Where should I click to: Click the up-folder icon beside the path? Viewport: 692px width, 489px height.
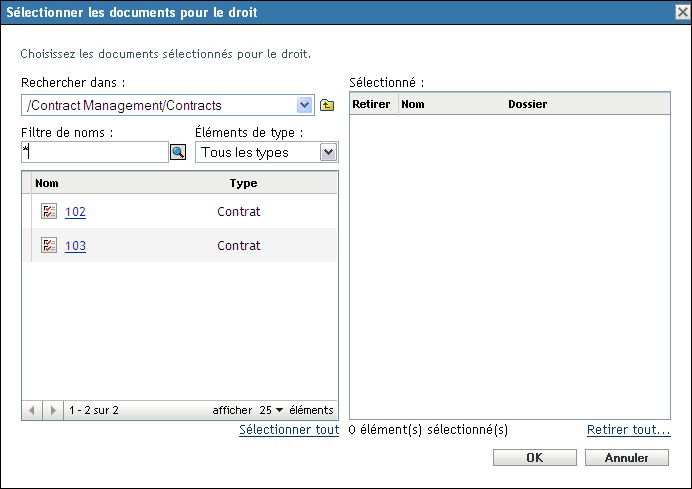[327, 105]
